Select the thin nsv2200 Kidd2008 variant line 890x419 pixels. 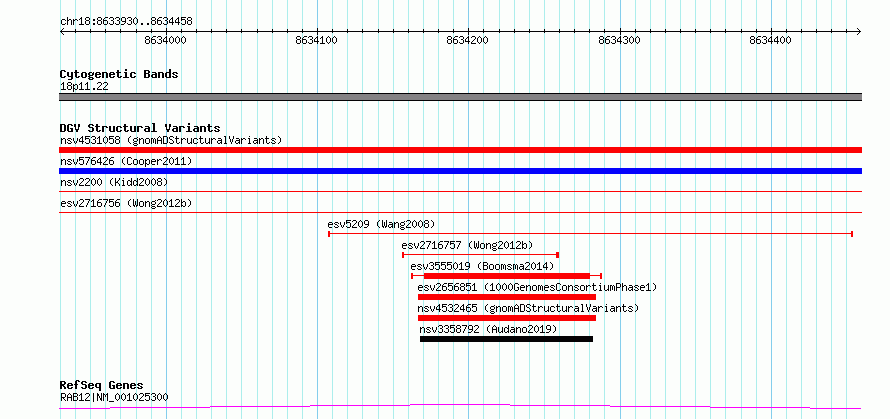coord(460,192)
